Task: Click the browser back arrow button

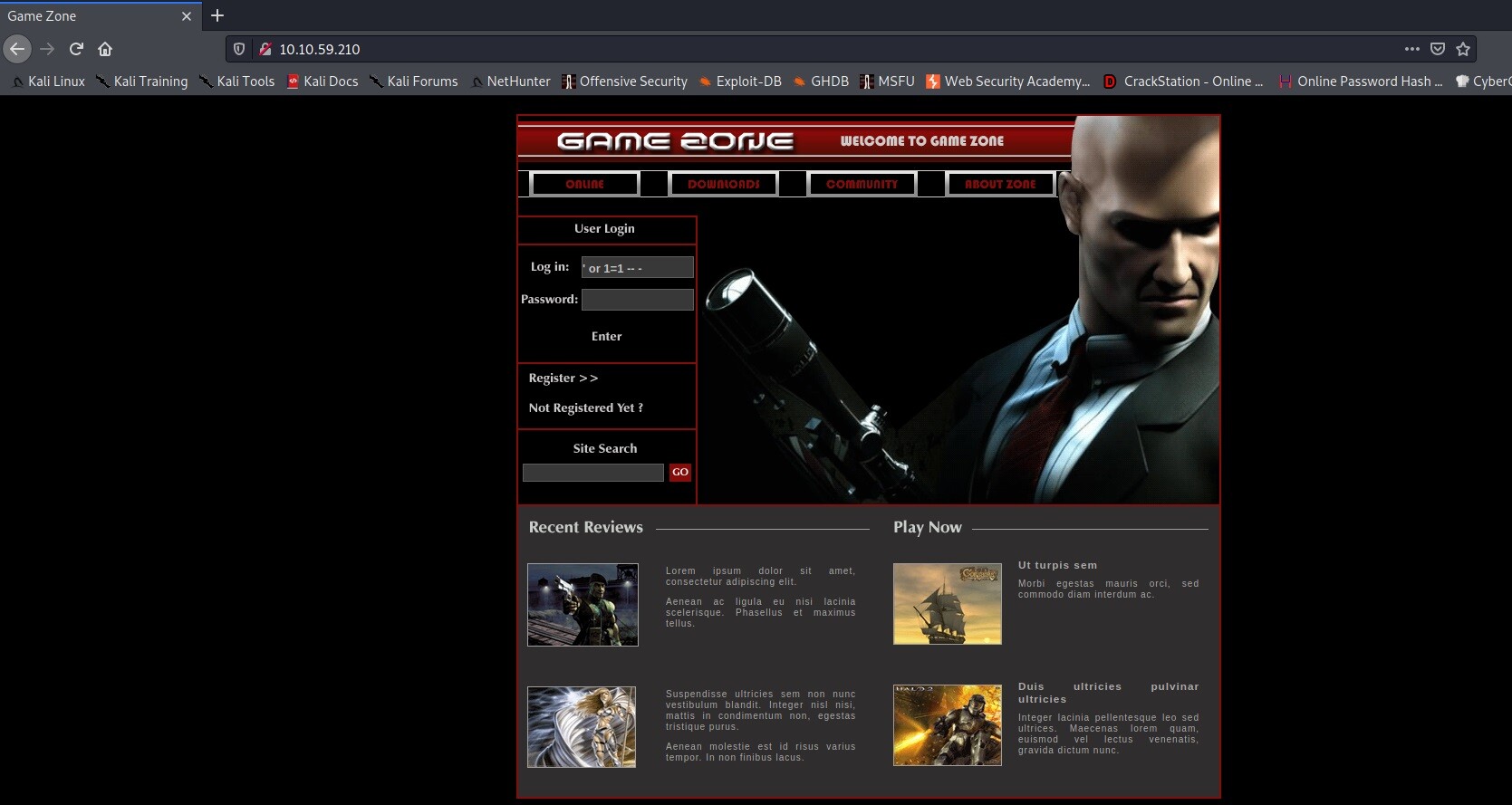Action: point(17,49)
